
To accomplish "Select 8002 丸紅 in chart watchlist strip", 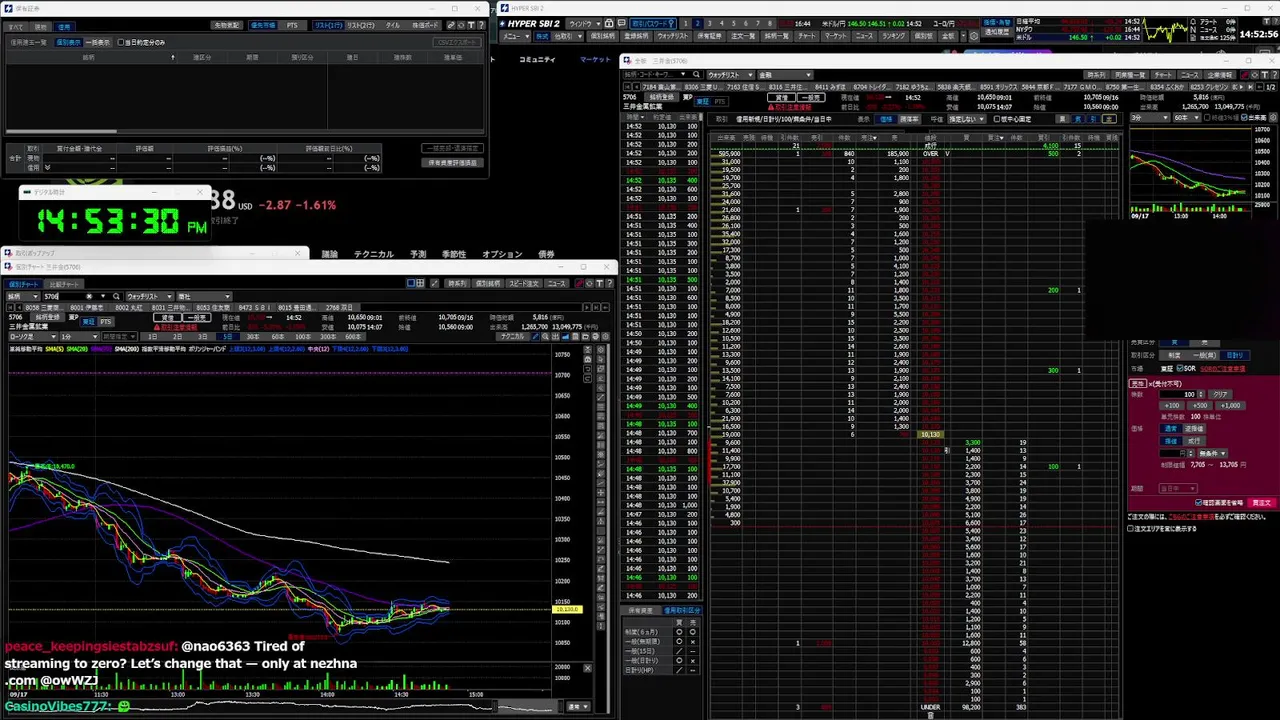I will pyautogui.click(x=129, y=307).
